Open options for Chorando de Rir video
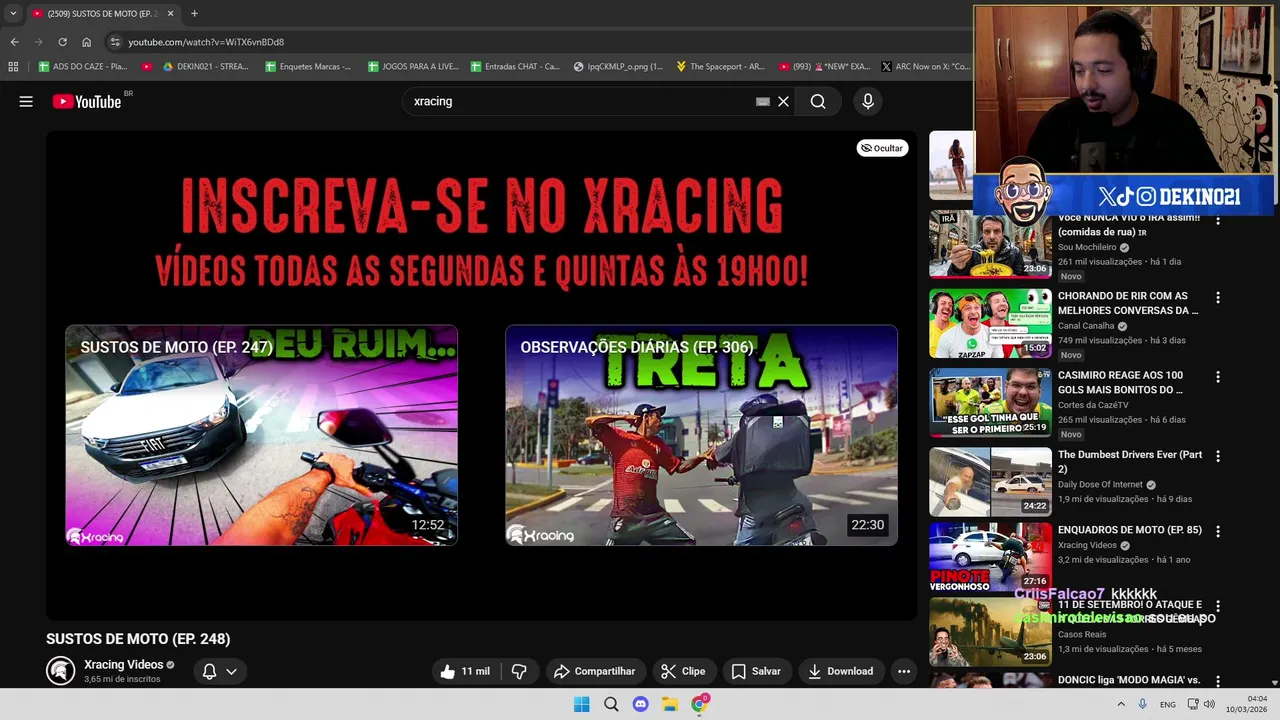This screenshot has height=720, width=1280. (x=1218, y=298)
